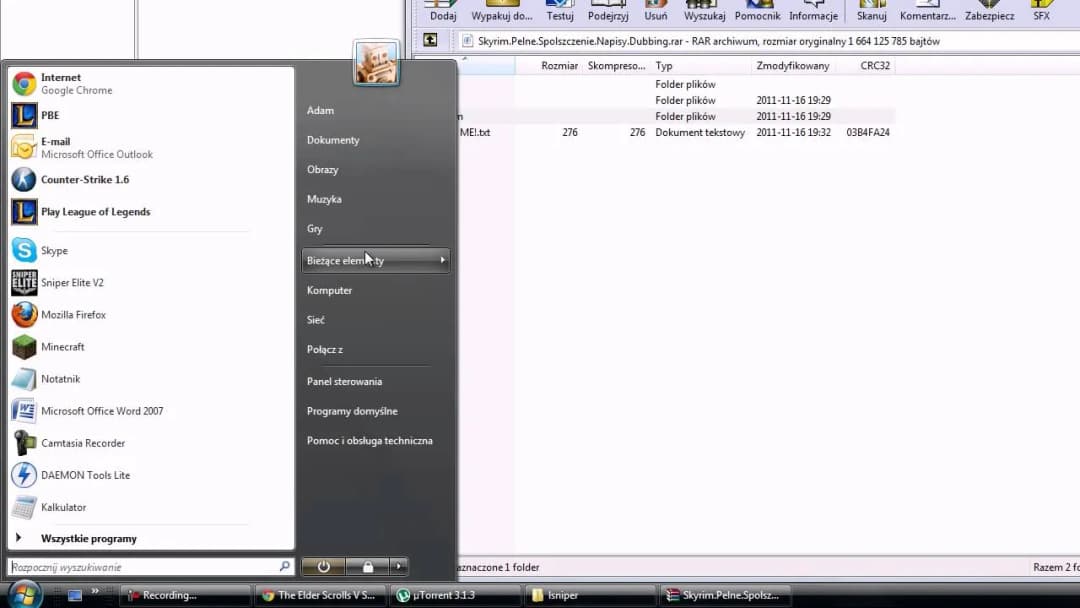Expand Bieżące elementy submenu

[376, 261]
